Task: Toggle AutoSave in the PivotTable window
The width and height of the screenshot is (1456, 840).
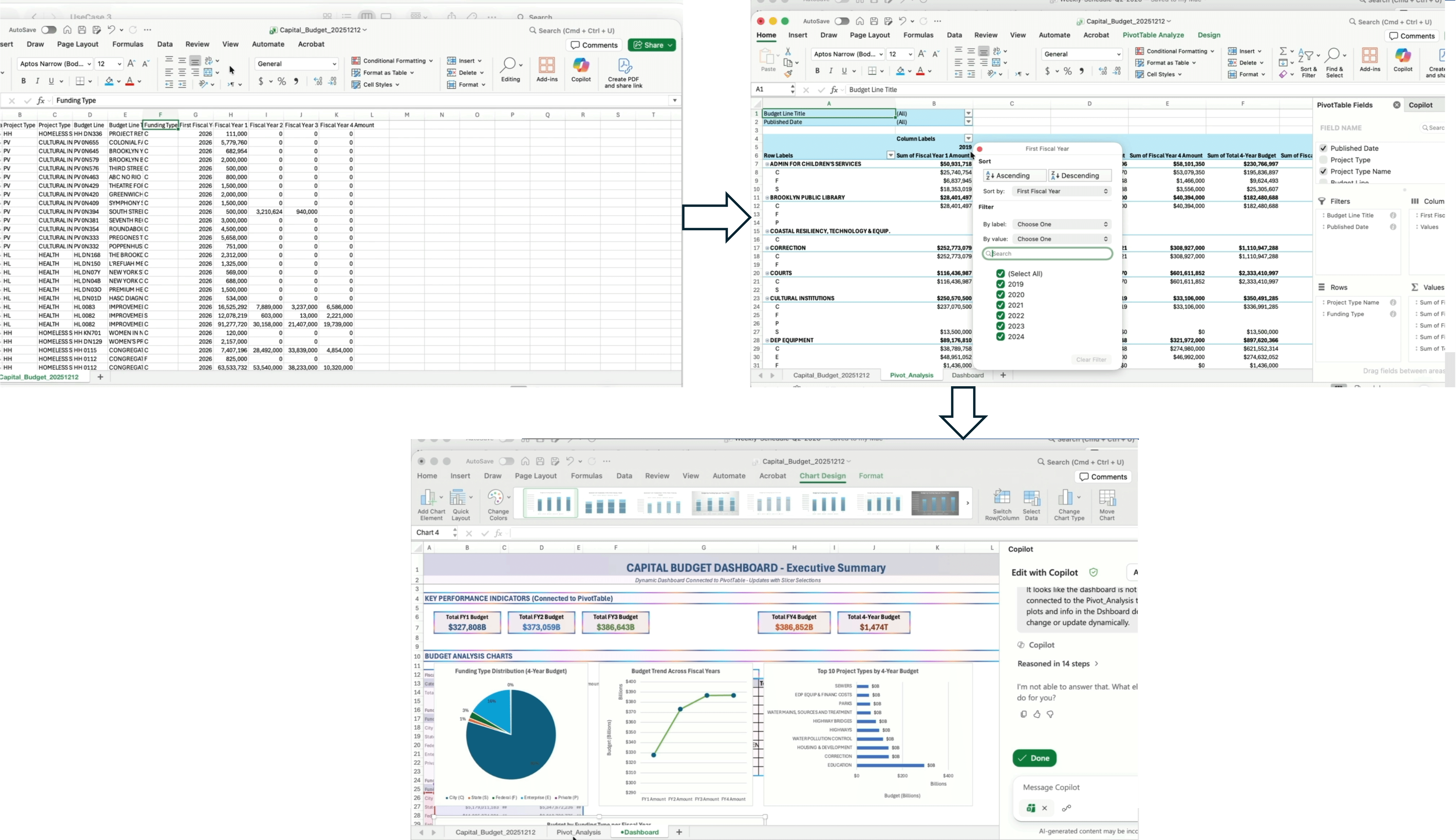Action: point(842,21)
